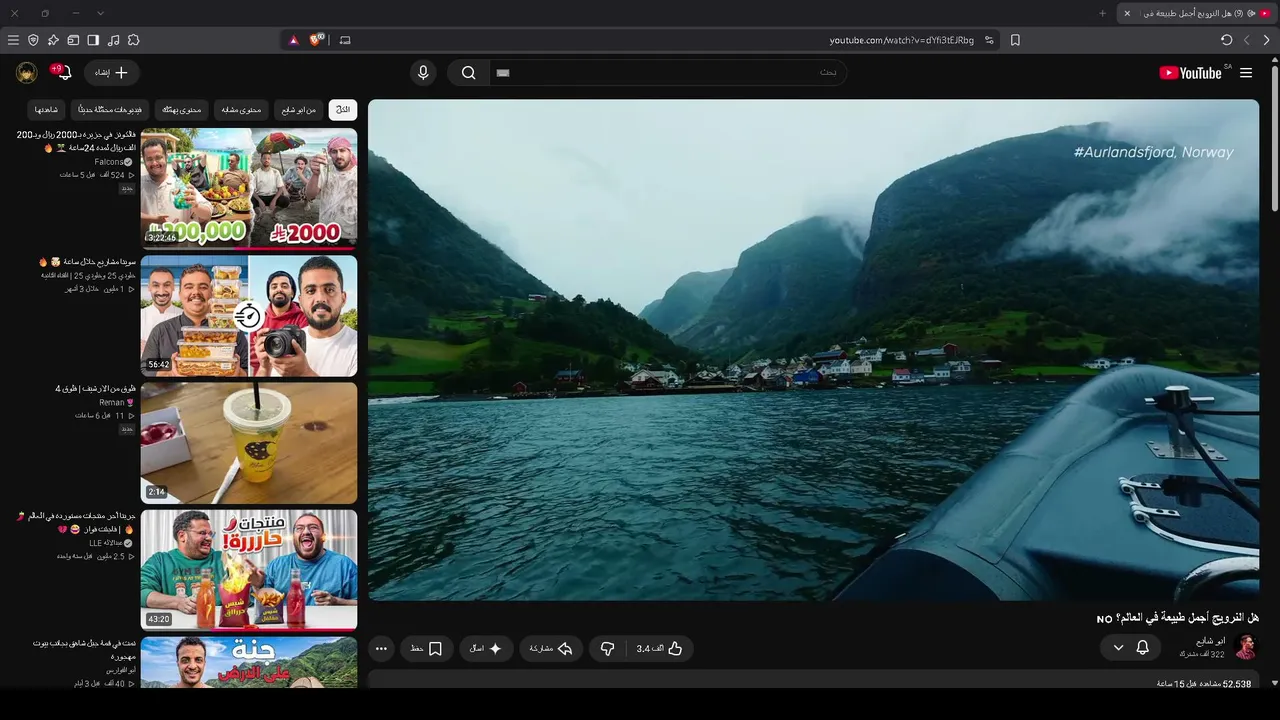Screen dimensions: 1280x720
Task: Open Brave Rewards triangle icon
Action: point(293,40)
